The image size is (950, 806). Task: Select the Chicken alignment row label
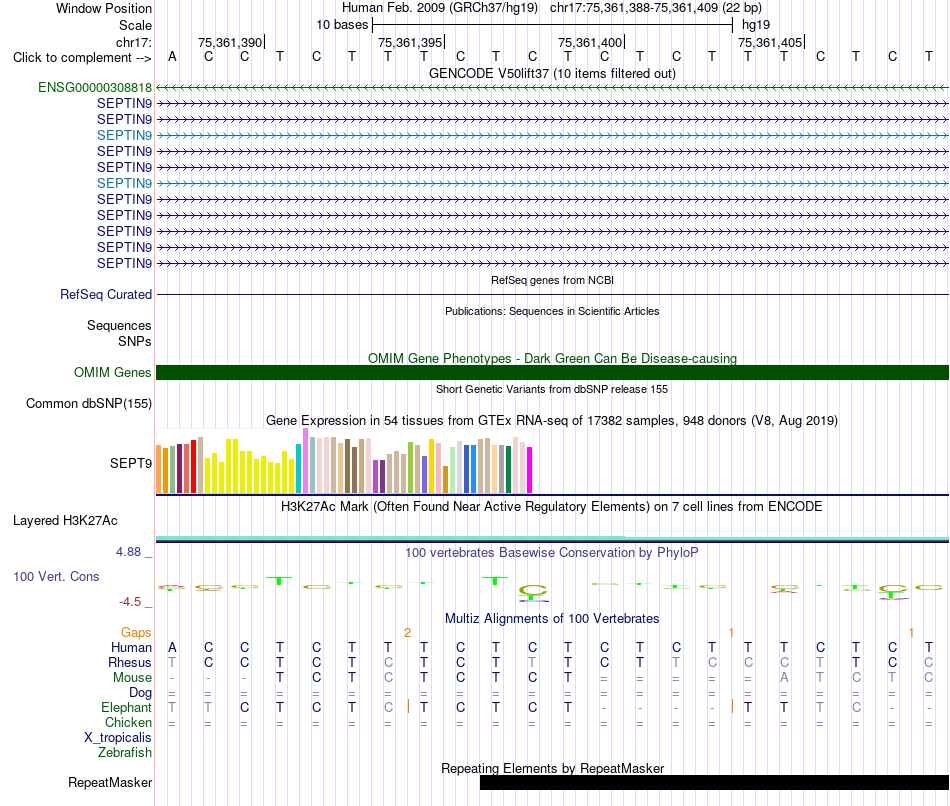pos(128,722)
